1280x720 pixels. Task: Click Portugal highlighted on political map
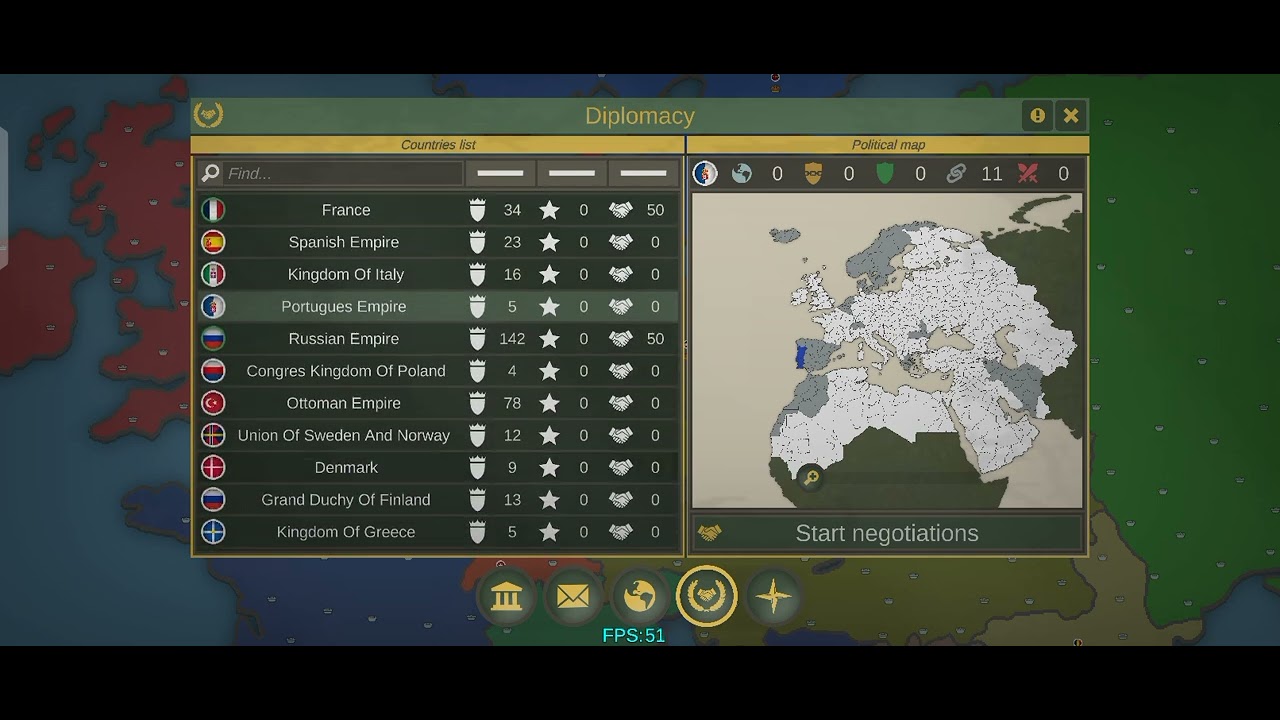point(800,357)
